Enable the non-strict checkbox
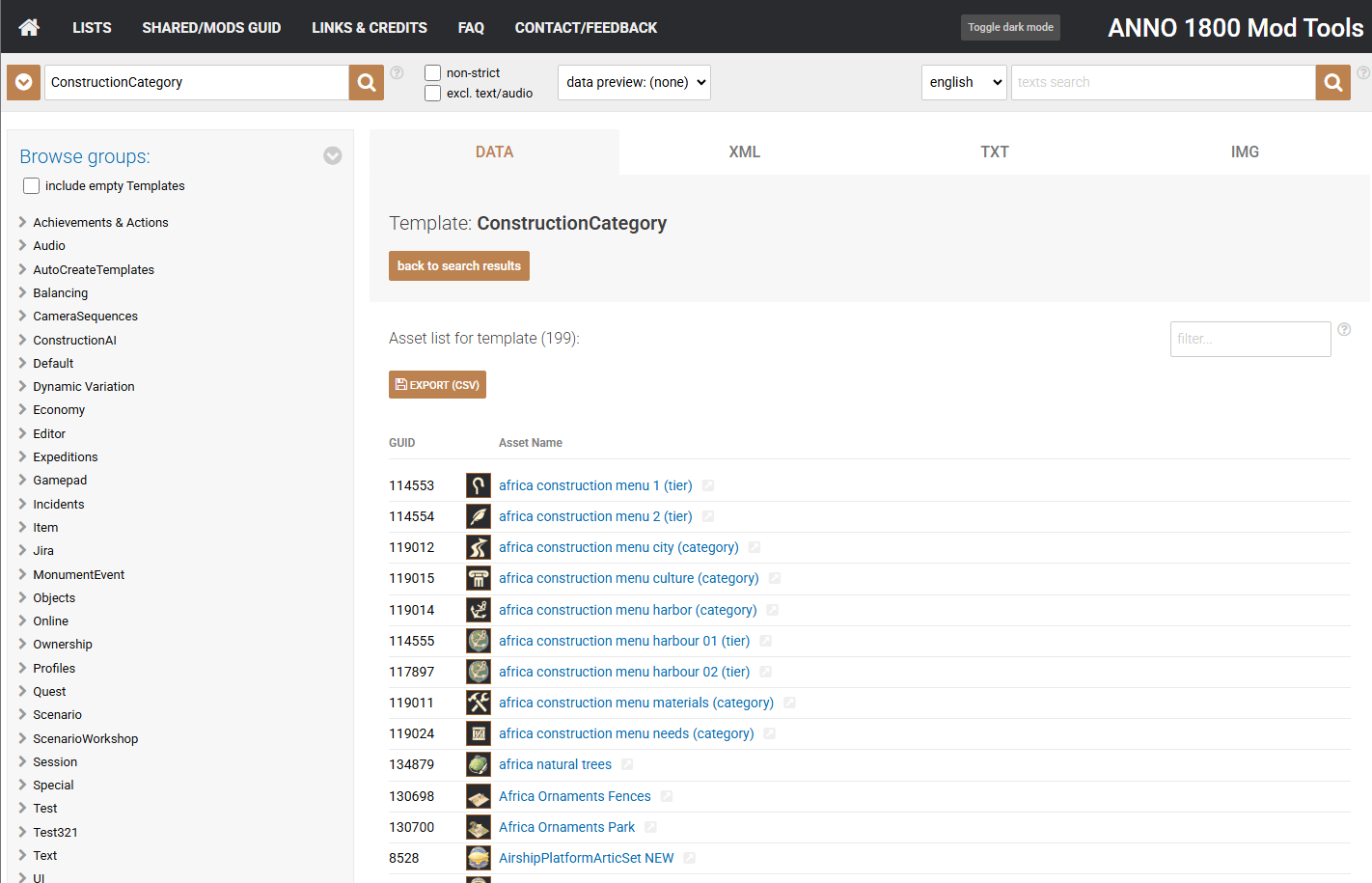Screen dimensions: 1372x883 [x=433, y=73]
